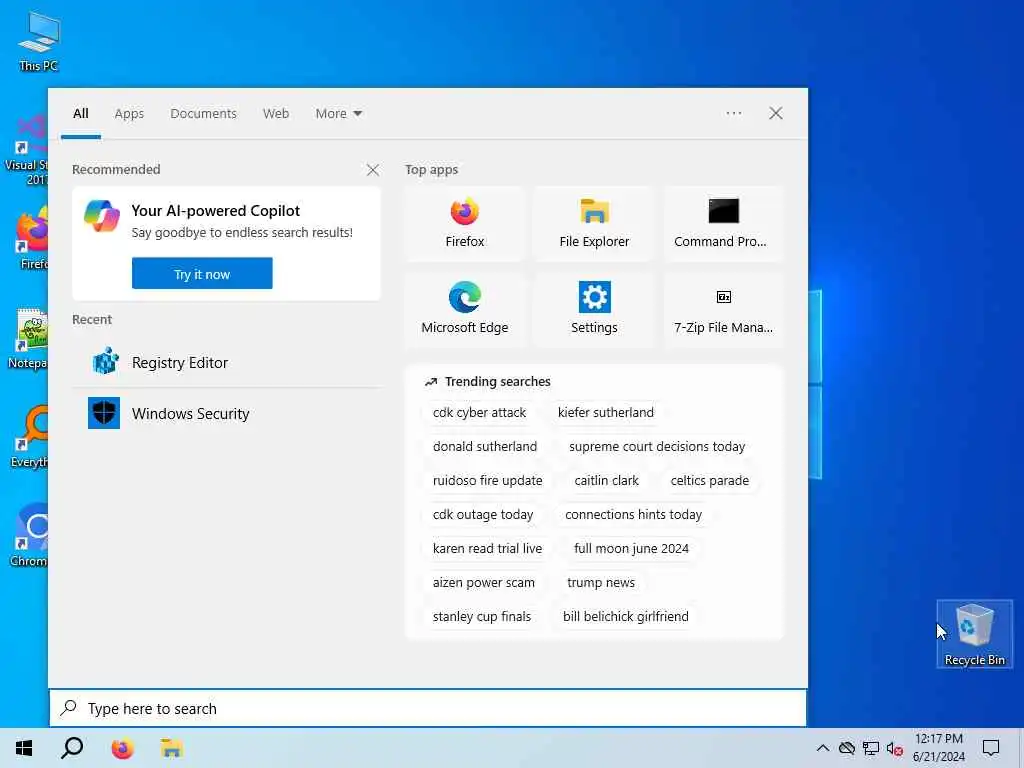Search trending 'full moon june 2024'
This screenshot has width=1024, height=768.
tap(631, 549)
